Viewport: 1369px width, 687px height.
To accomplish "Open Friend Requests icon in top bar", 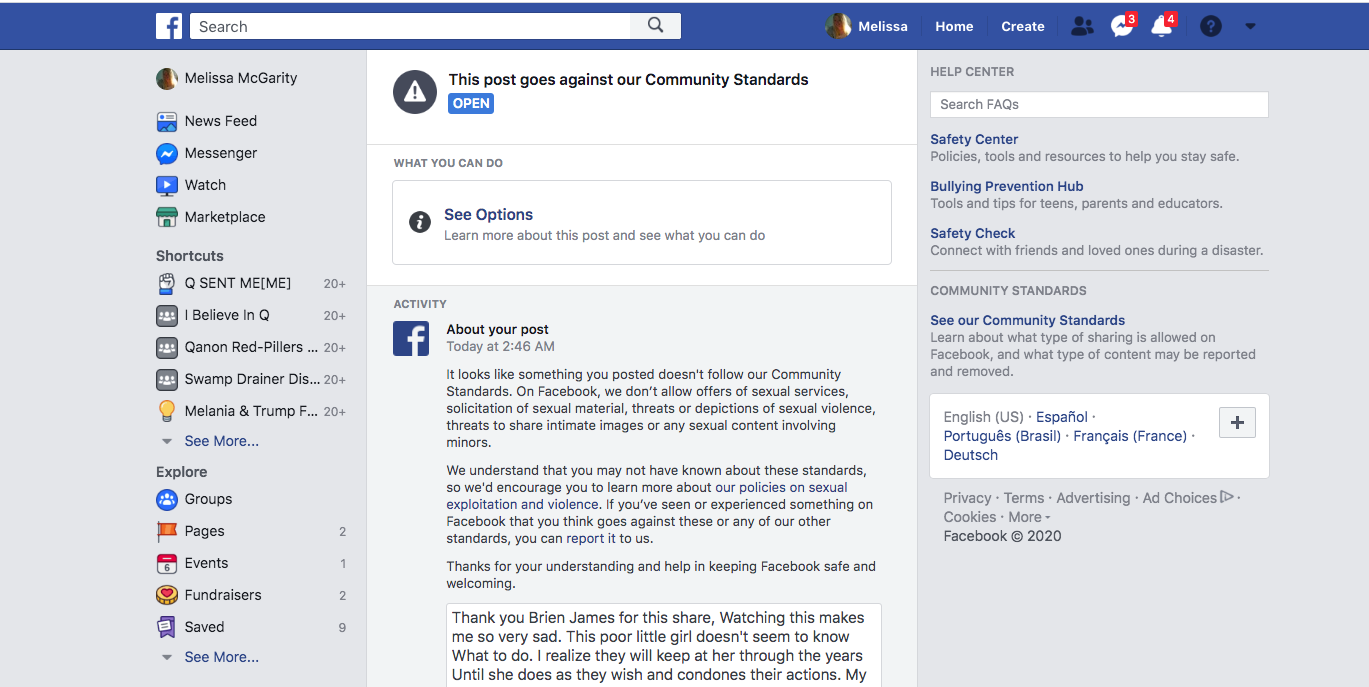I will coord(1082,27).
